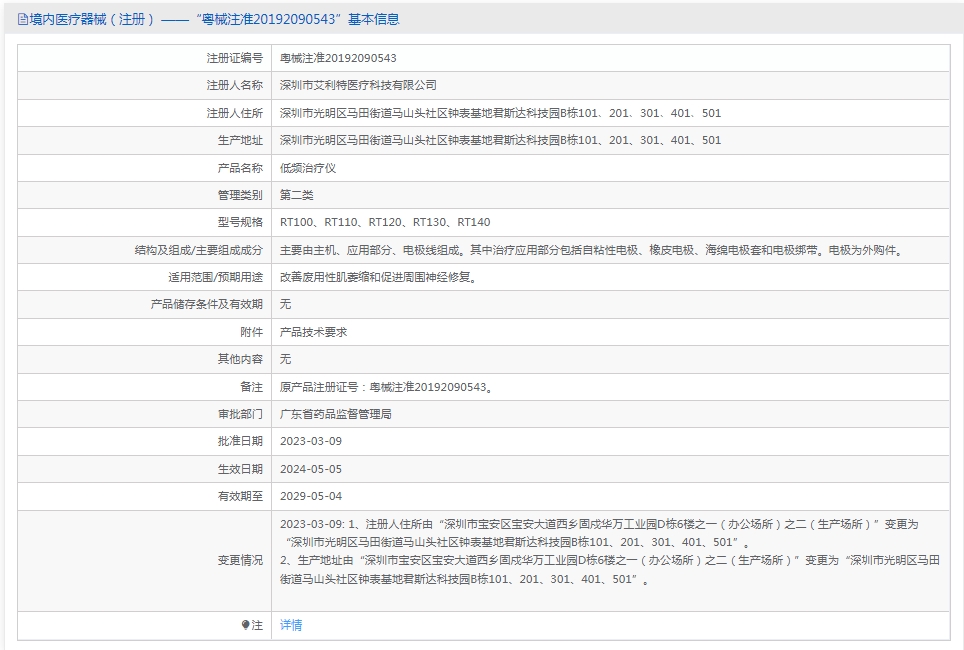Select registration number value 粤械注准20192090543
Screen dimensions: 964x650
(338, 58)
